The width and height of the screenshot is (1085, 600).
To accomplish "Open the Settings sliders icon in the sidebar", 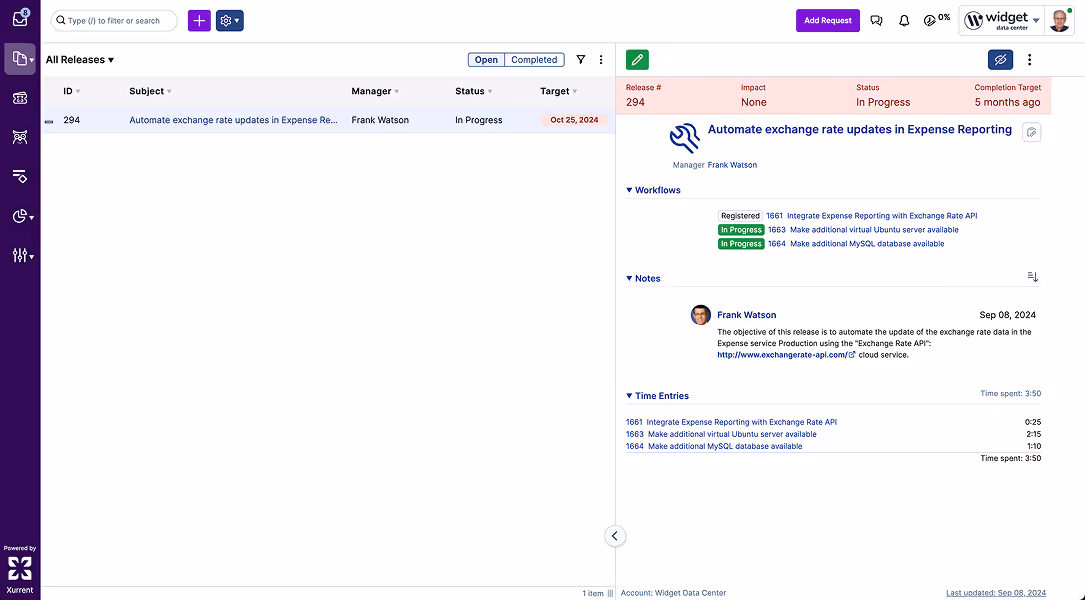I will click(21, 256).
